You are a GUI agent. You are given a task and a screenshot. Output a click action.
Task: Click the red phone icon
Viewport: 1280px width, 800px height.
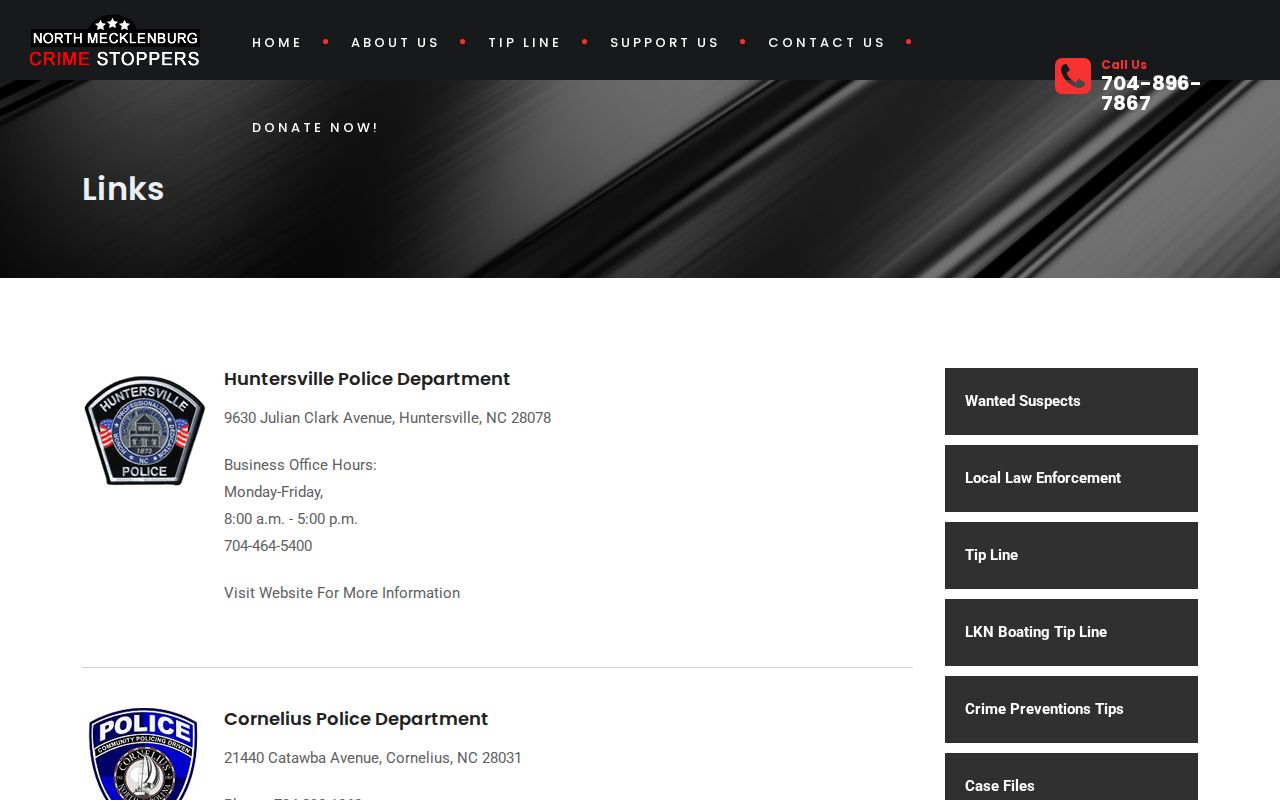[x=1073, y=76]
